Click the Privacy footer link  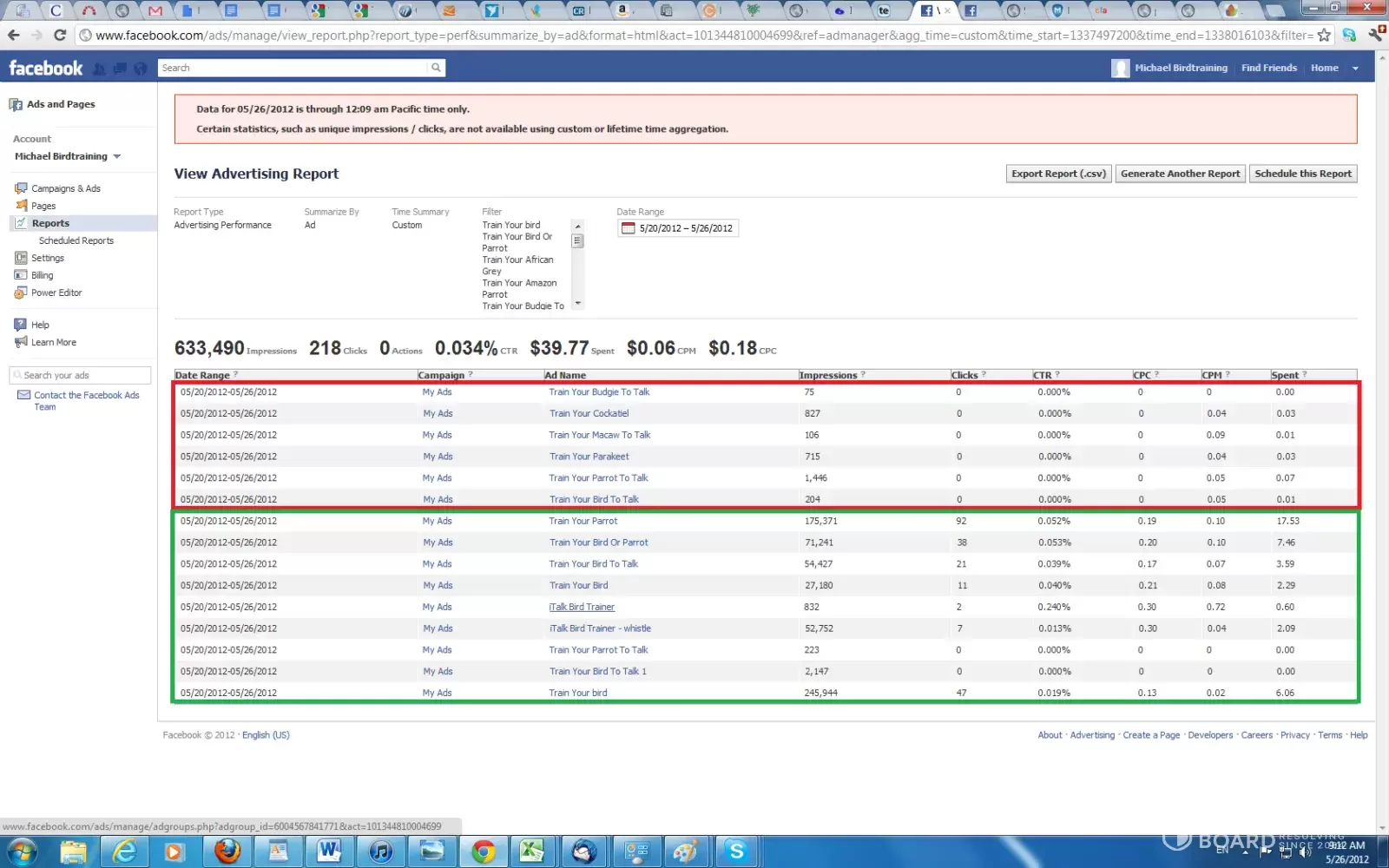(x=1294, y=734)
